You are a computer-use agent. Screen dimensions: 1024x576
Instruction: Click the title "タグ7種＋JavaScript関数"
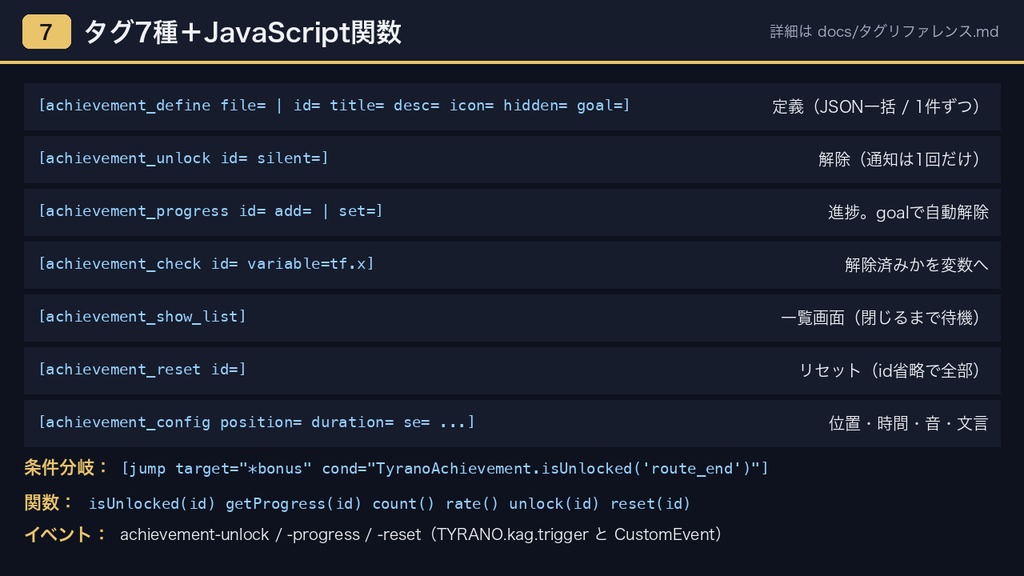[x=242, y=32]
